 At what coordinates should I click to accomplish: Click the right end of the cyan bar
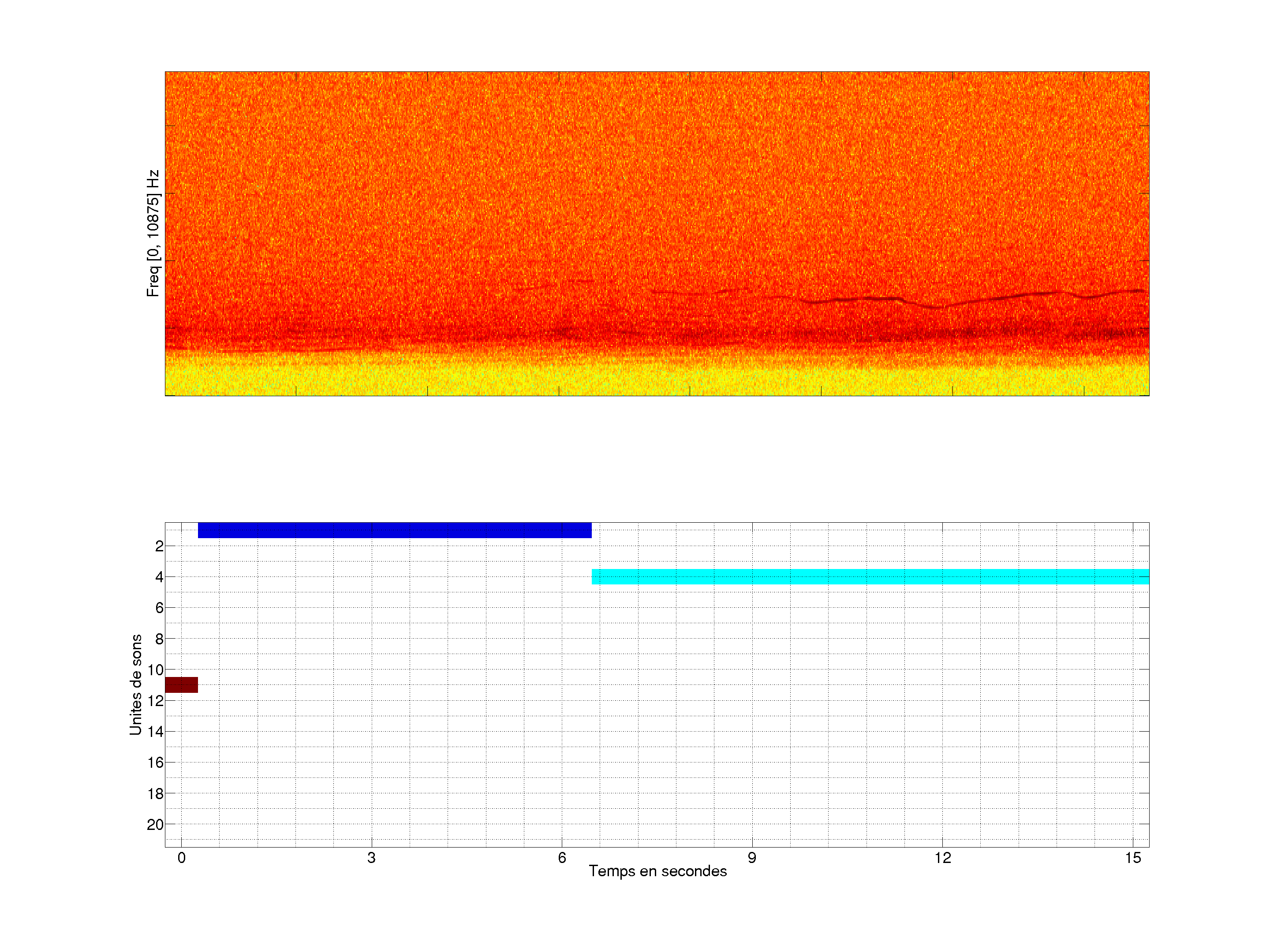point(1144,576)
